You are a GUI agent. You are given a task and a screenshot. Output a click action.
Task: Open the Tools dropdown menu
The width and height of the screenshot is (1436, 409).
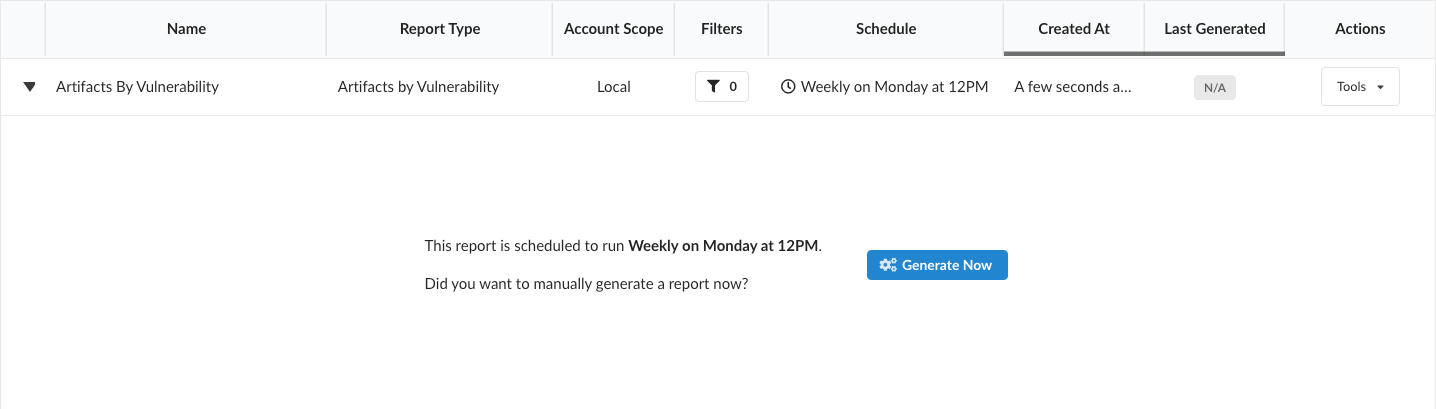pos(1359,87)
